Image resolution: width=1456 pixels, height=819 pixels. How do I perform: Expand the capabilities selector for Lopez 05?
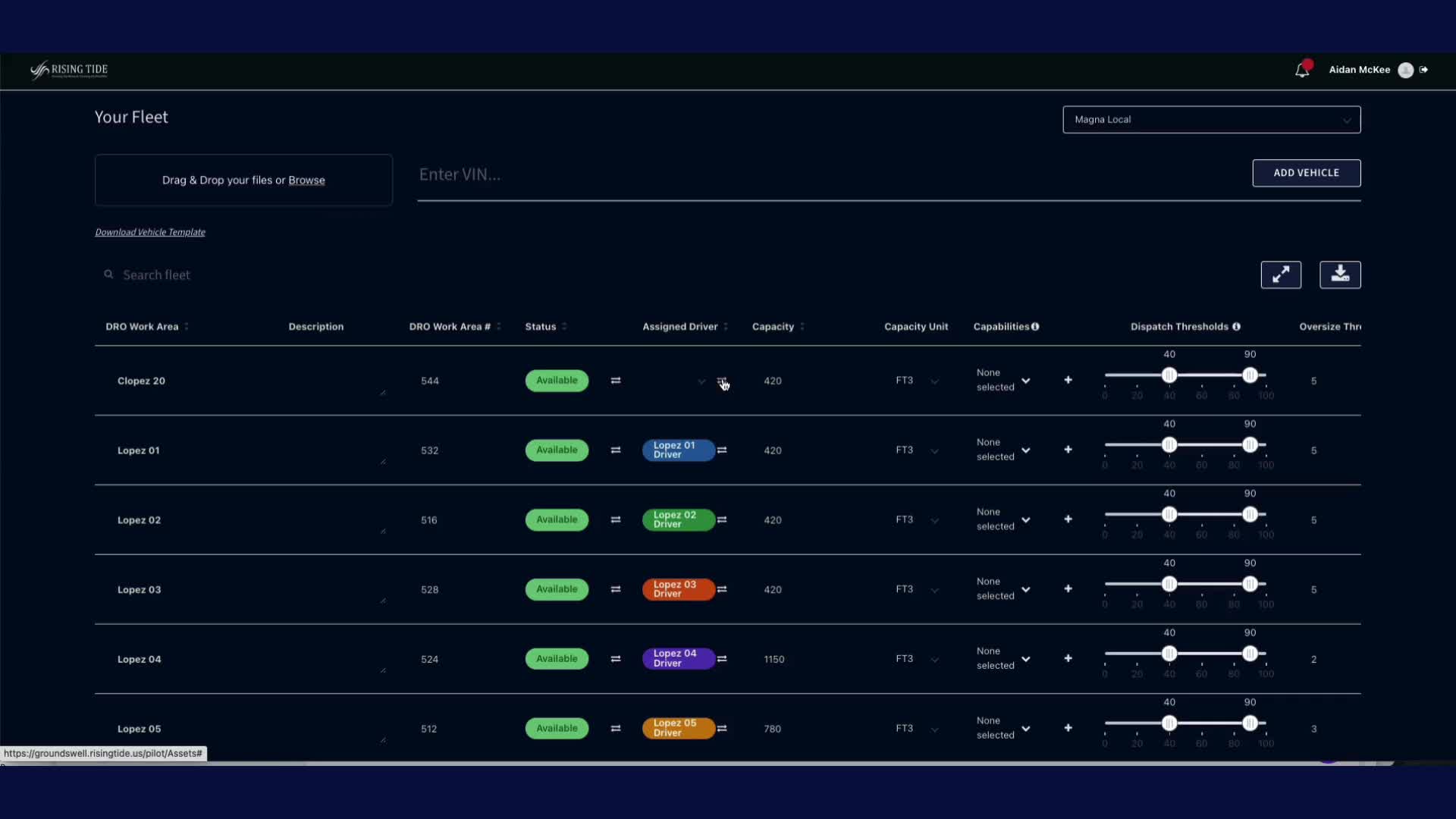click(x=1025, y=729)
